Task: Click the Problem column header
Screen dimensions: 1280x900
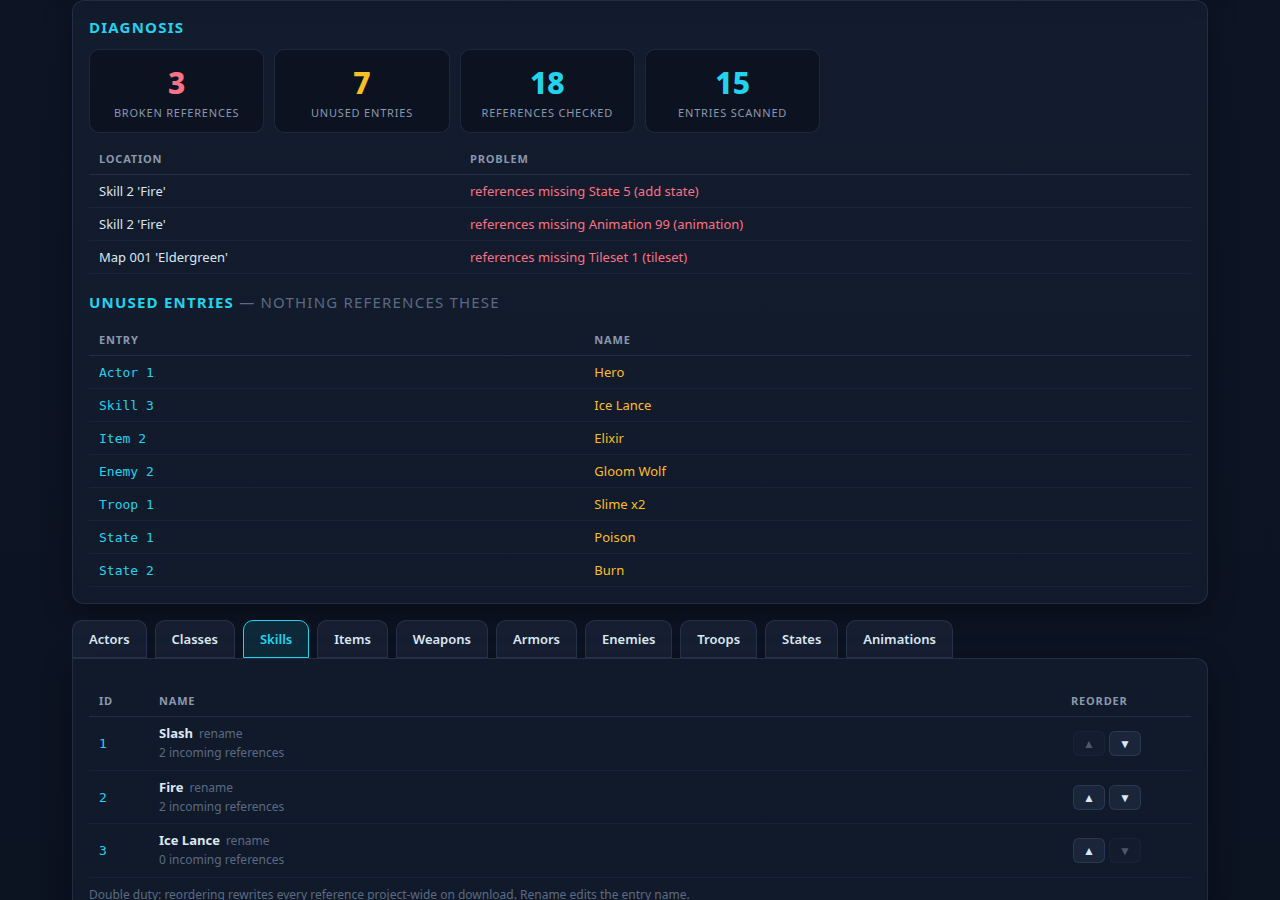Action: 499,160
